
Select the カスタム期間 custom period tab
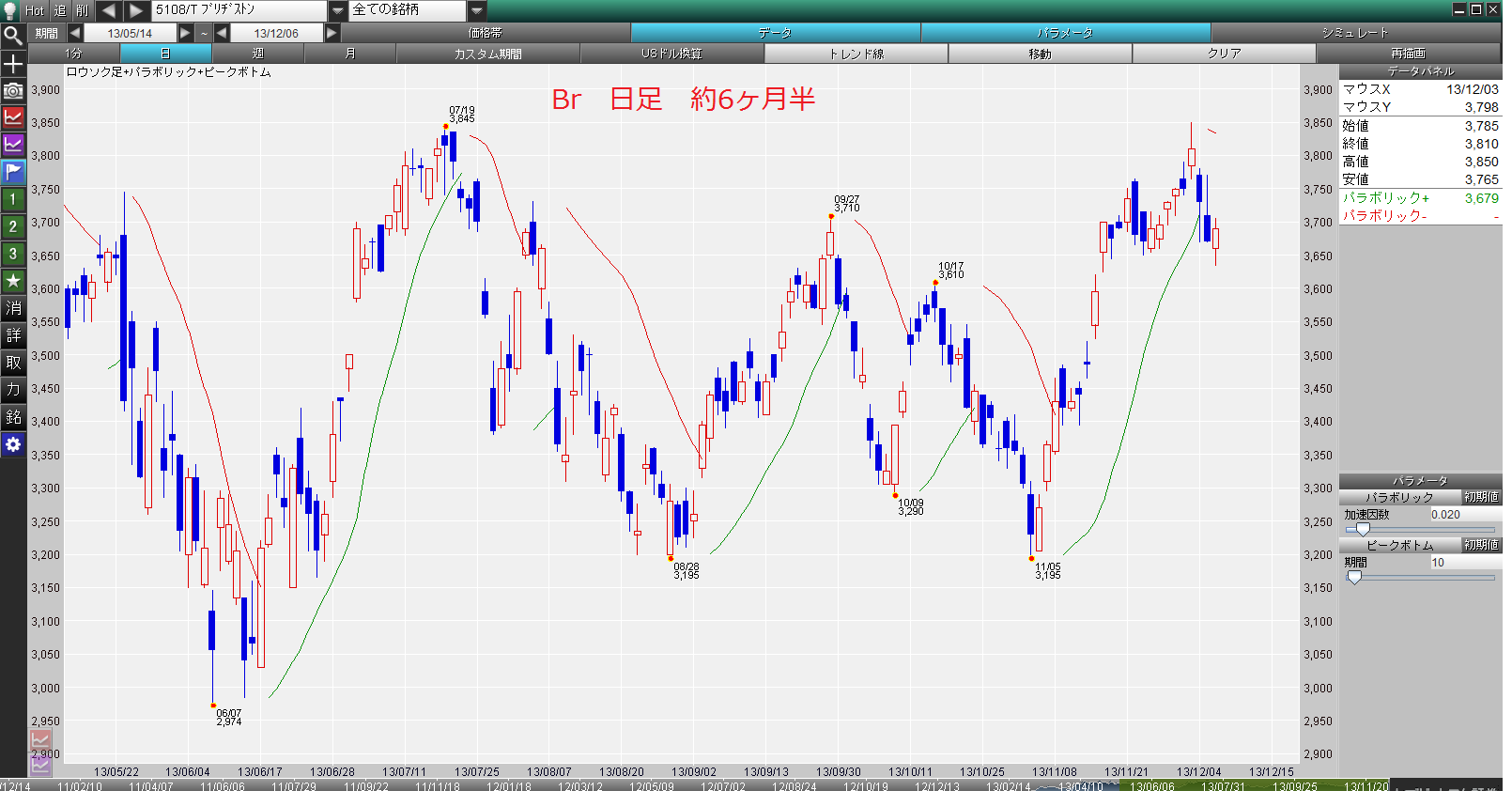tap(487, 54)
